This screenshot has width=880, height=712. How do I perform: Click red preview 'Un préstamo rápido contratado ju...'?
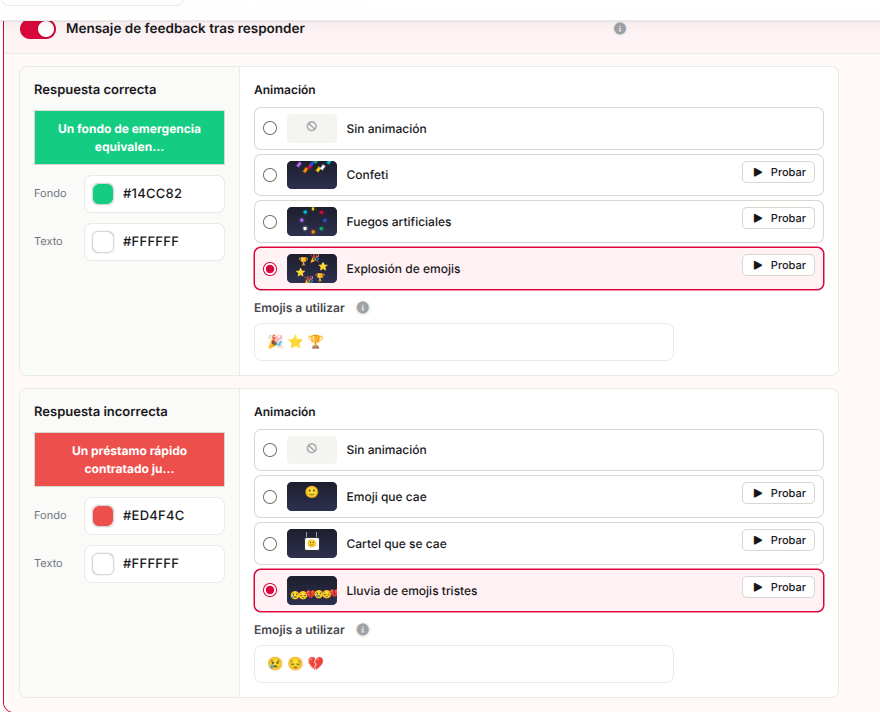130,460
